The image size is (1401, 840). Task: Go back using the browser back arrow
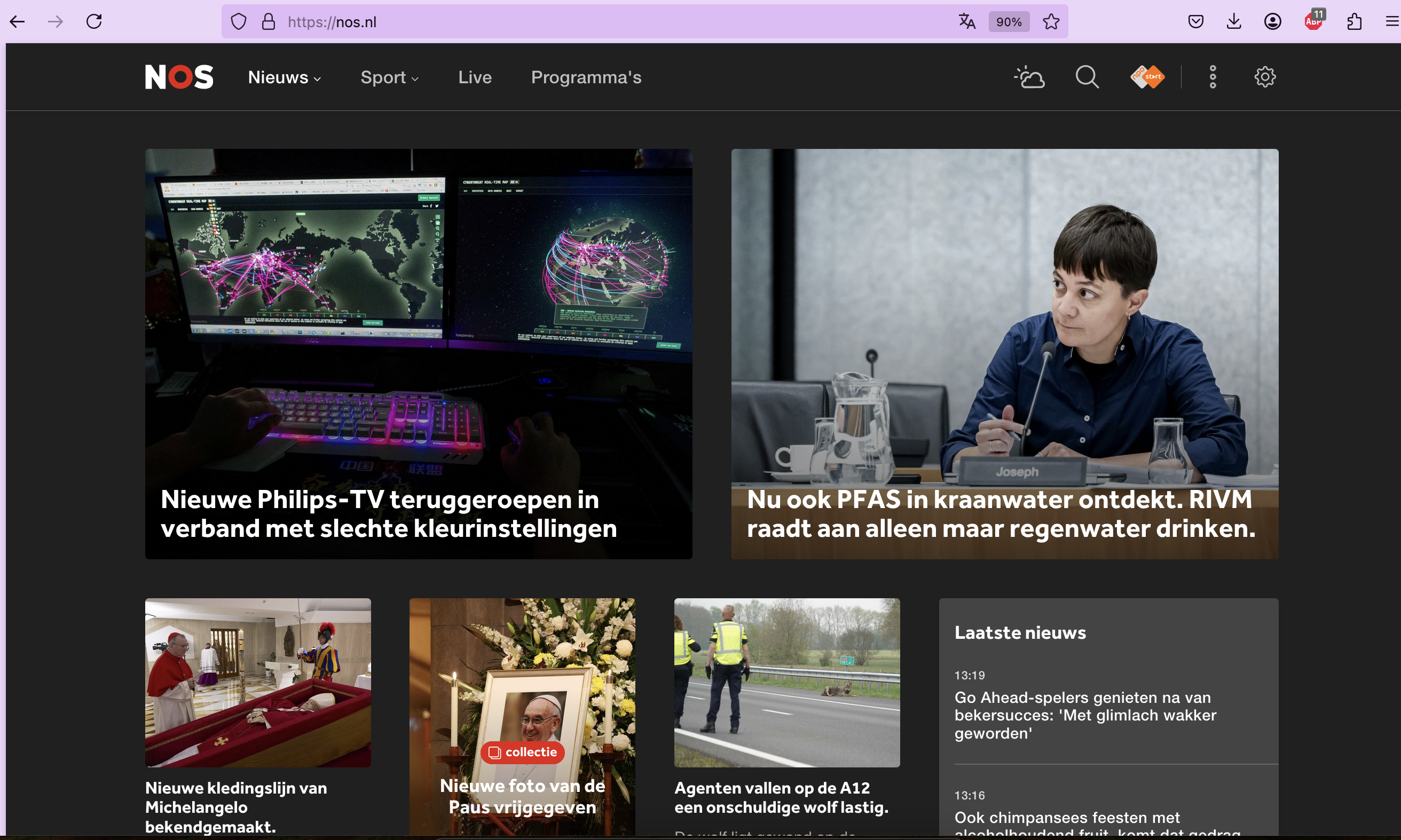tap(18, 21)
